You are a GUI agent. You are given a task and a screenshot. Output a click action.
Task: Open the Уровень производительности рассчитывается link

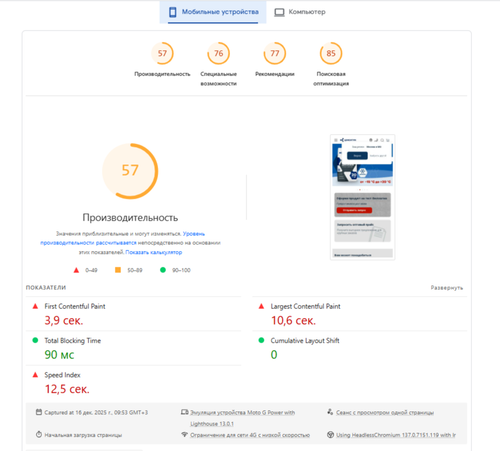pos(122,238)
